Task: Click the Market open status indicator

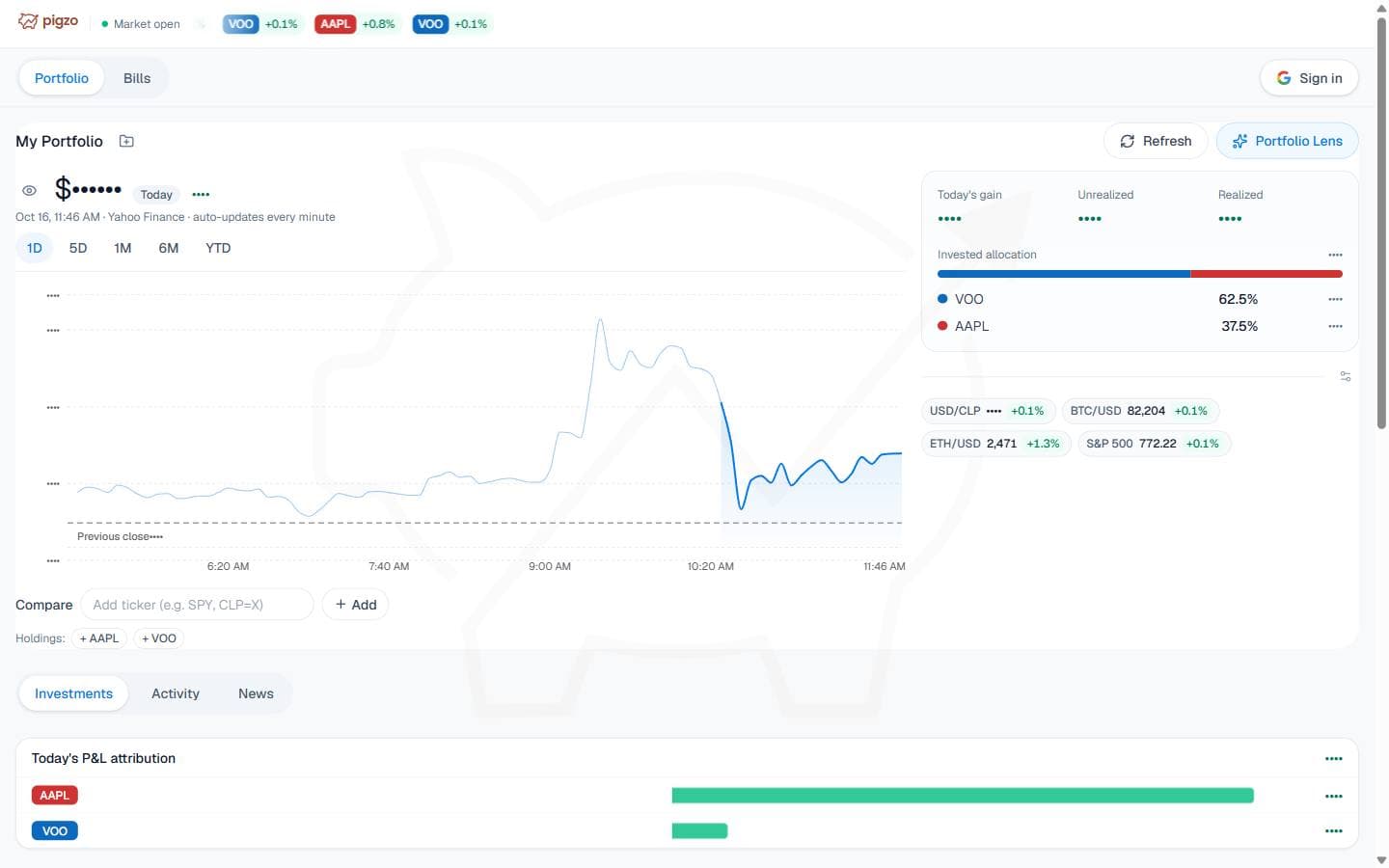Action: click(x=141, y=24)
